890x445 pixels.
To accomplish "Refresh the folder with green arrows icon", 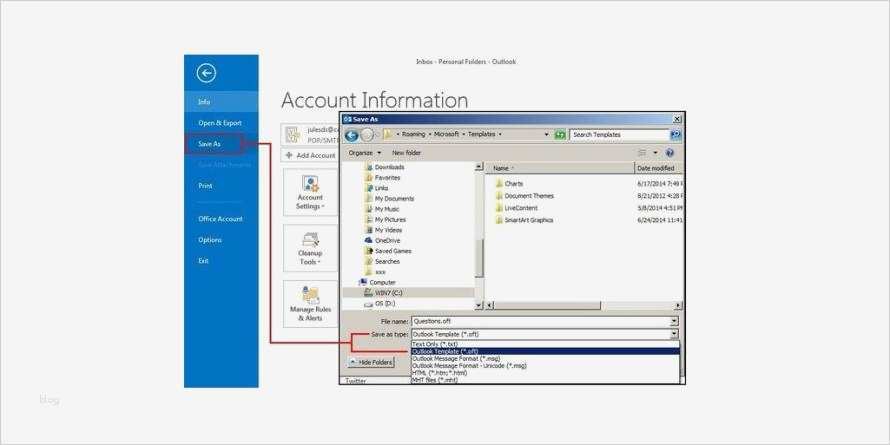I will (560, 135).
